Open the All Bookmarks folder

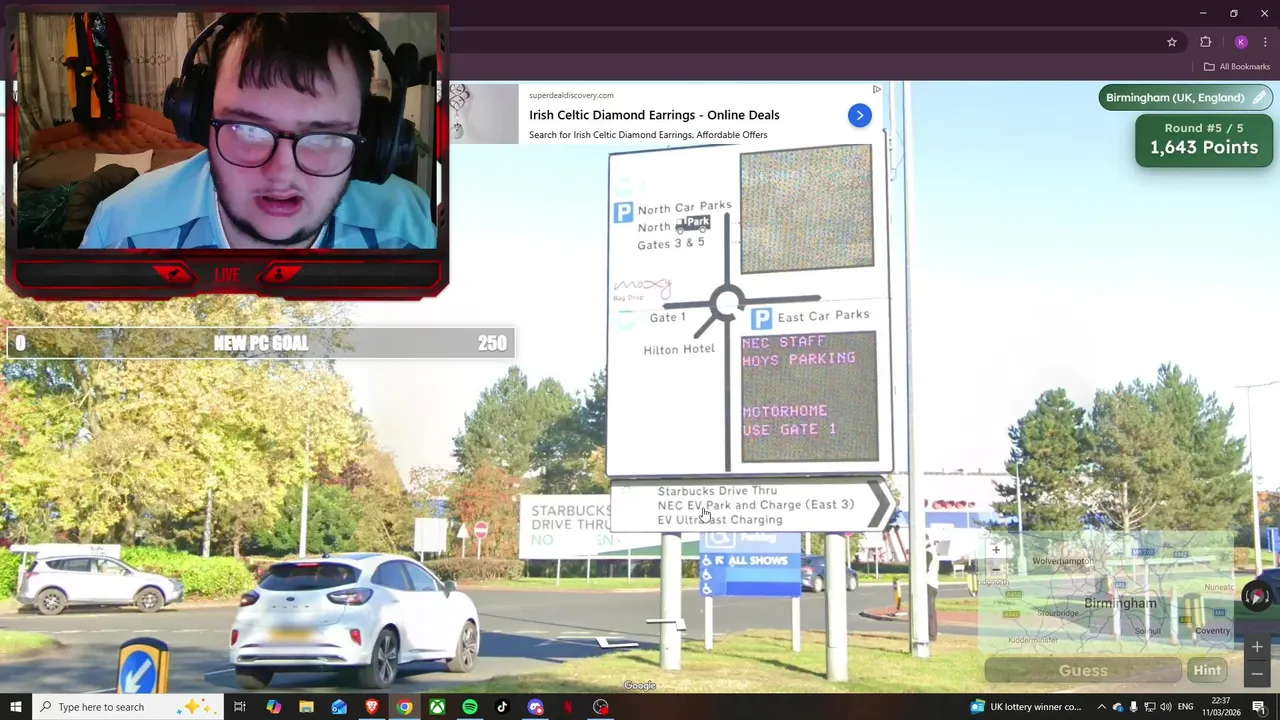pos(1237,67)
